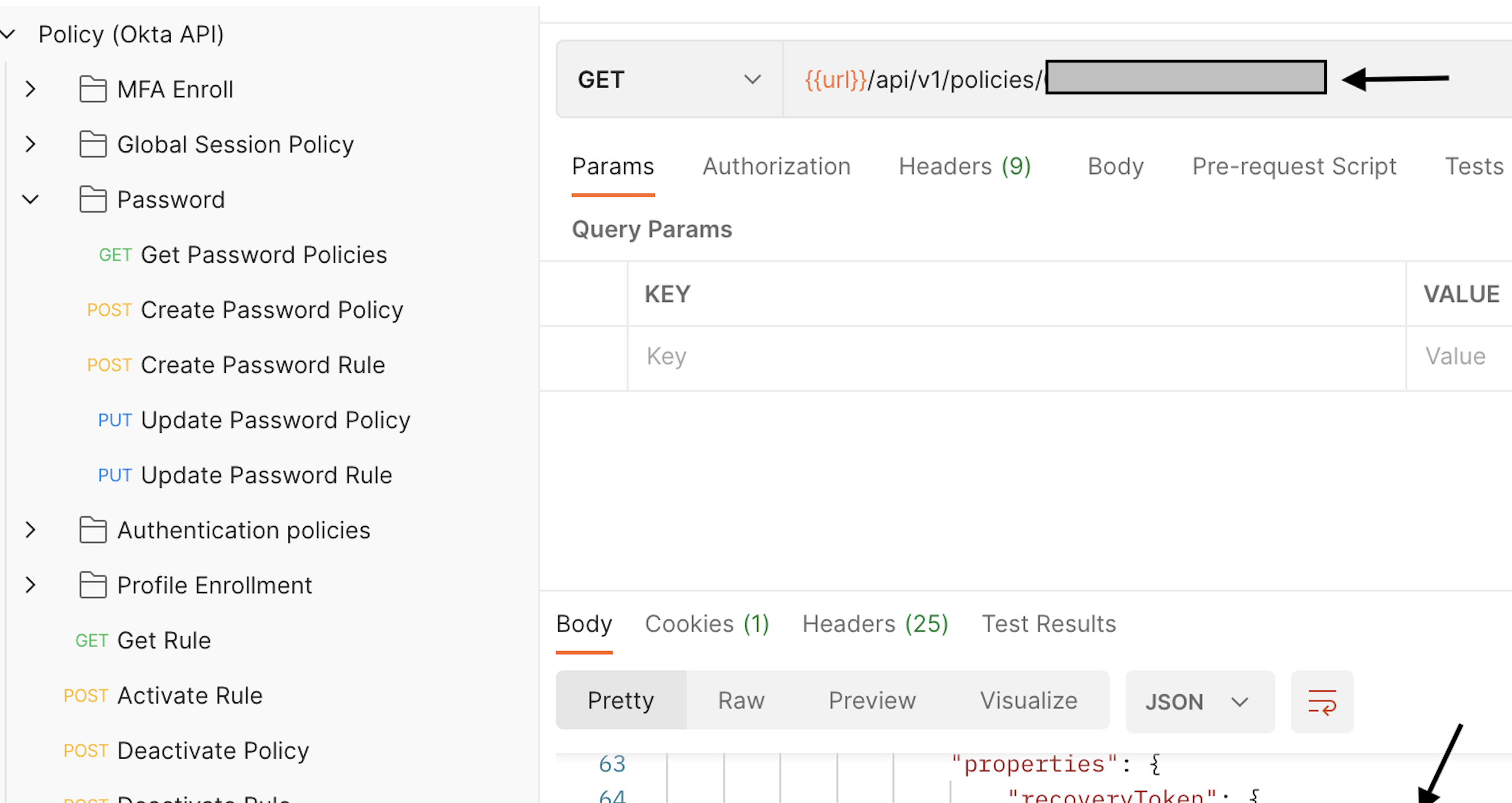The image size is (1512, 803).
Task: Collapse the Password folder chevron
Action: click(x=31, y=200)
